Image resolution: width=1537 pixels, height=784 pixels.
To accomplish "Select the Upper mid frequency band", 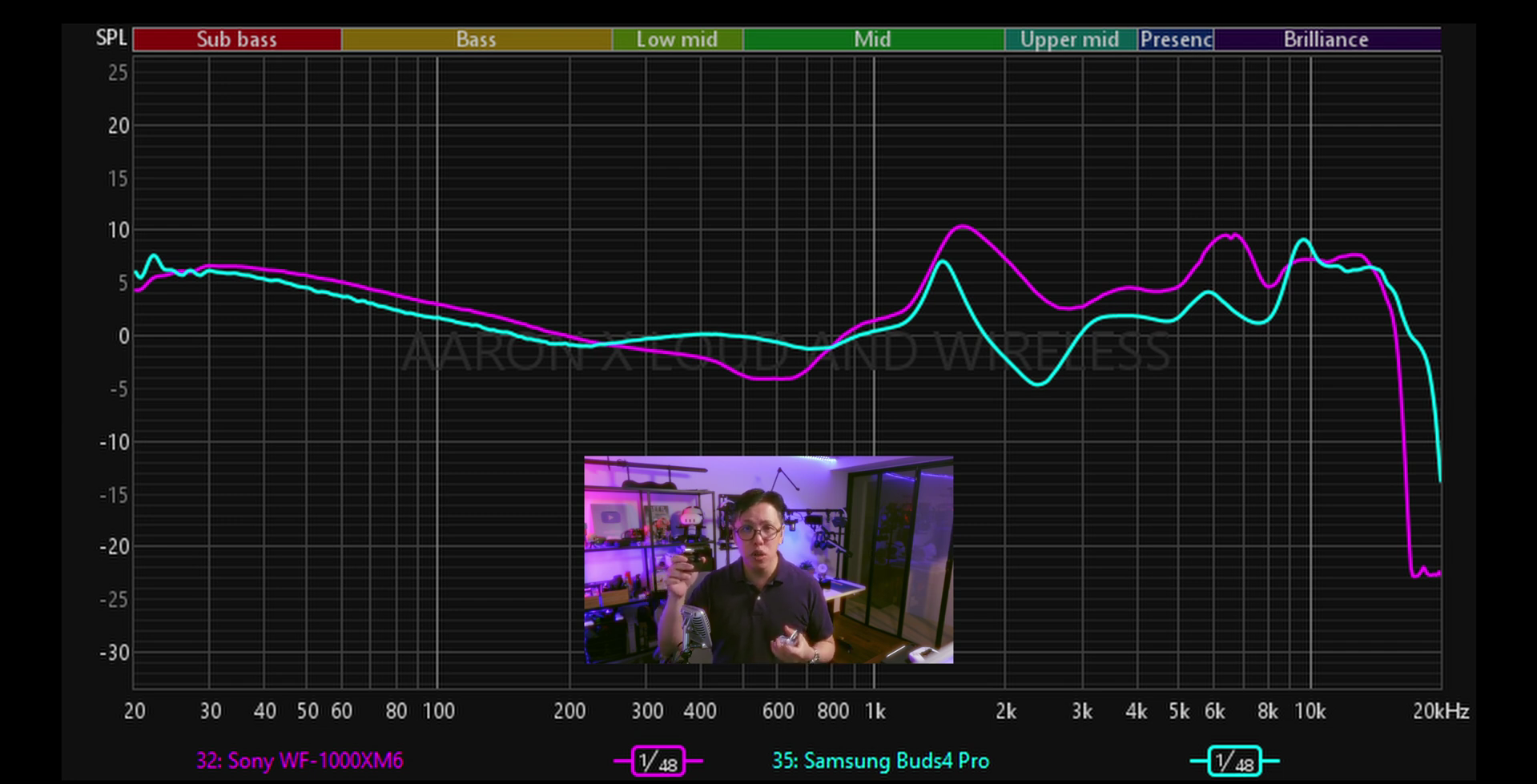I will (1071, 39).
